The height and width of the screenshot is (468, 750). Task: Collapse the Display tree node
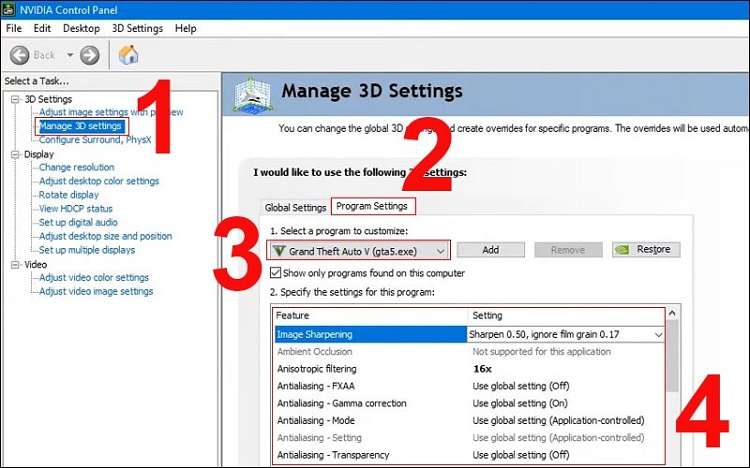point(15,154)
